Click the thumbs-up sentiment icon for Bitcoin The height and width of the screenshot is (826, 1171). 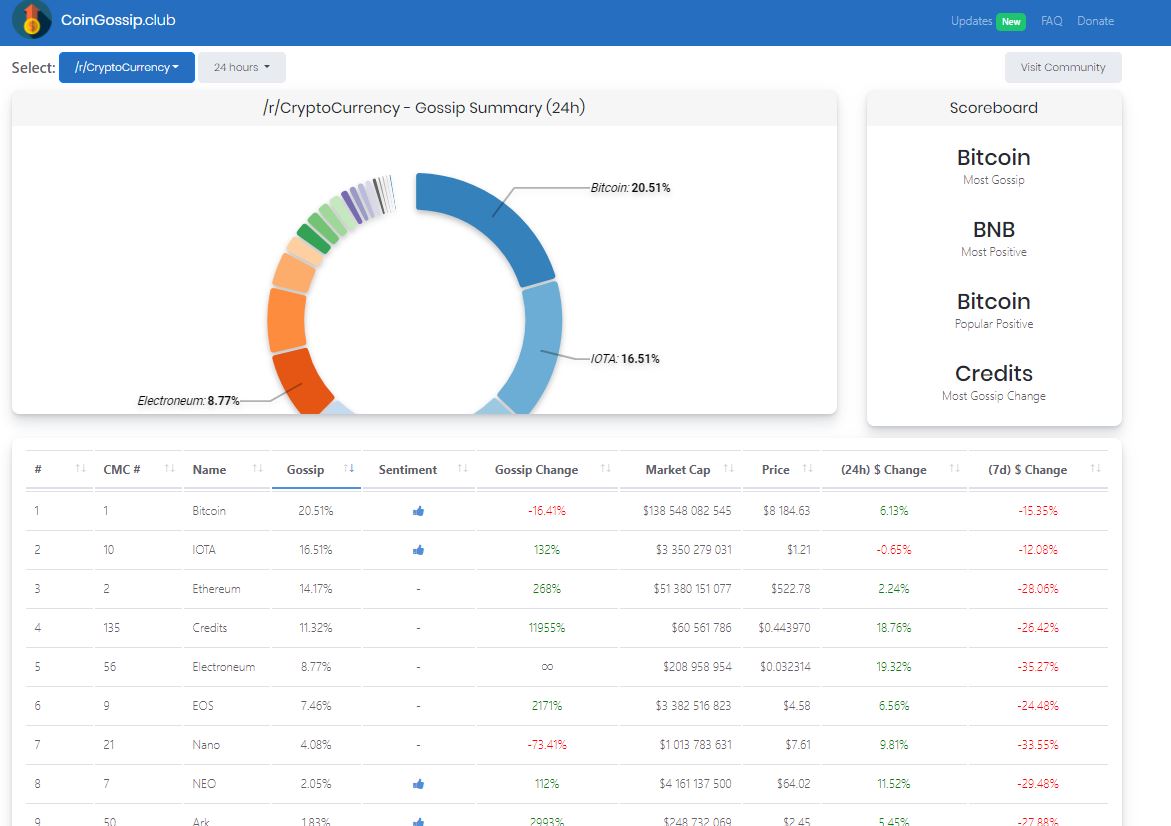tap(418, 512)
